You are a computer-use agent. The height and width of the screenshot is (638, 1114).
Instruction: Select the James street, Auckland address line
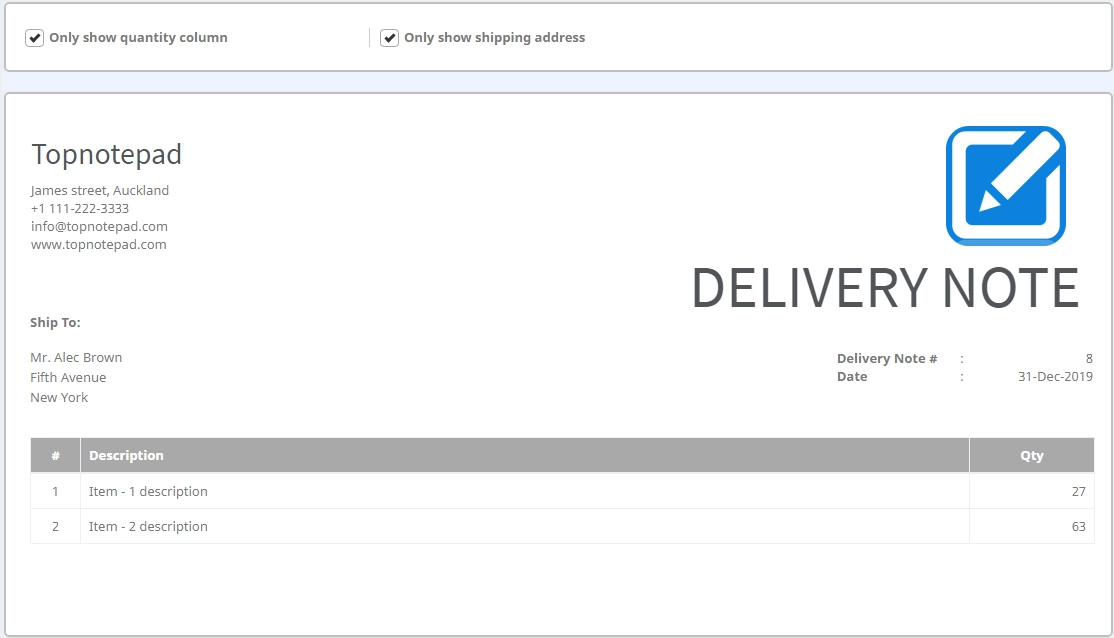point(99,190)
